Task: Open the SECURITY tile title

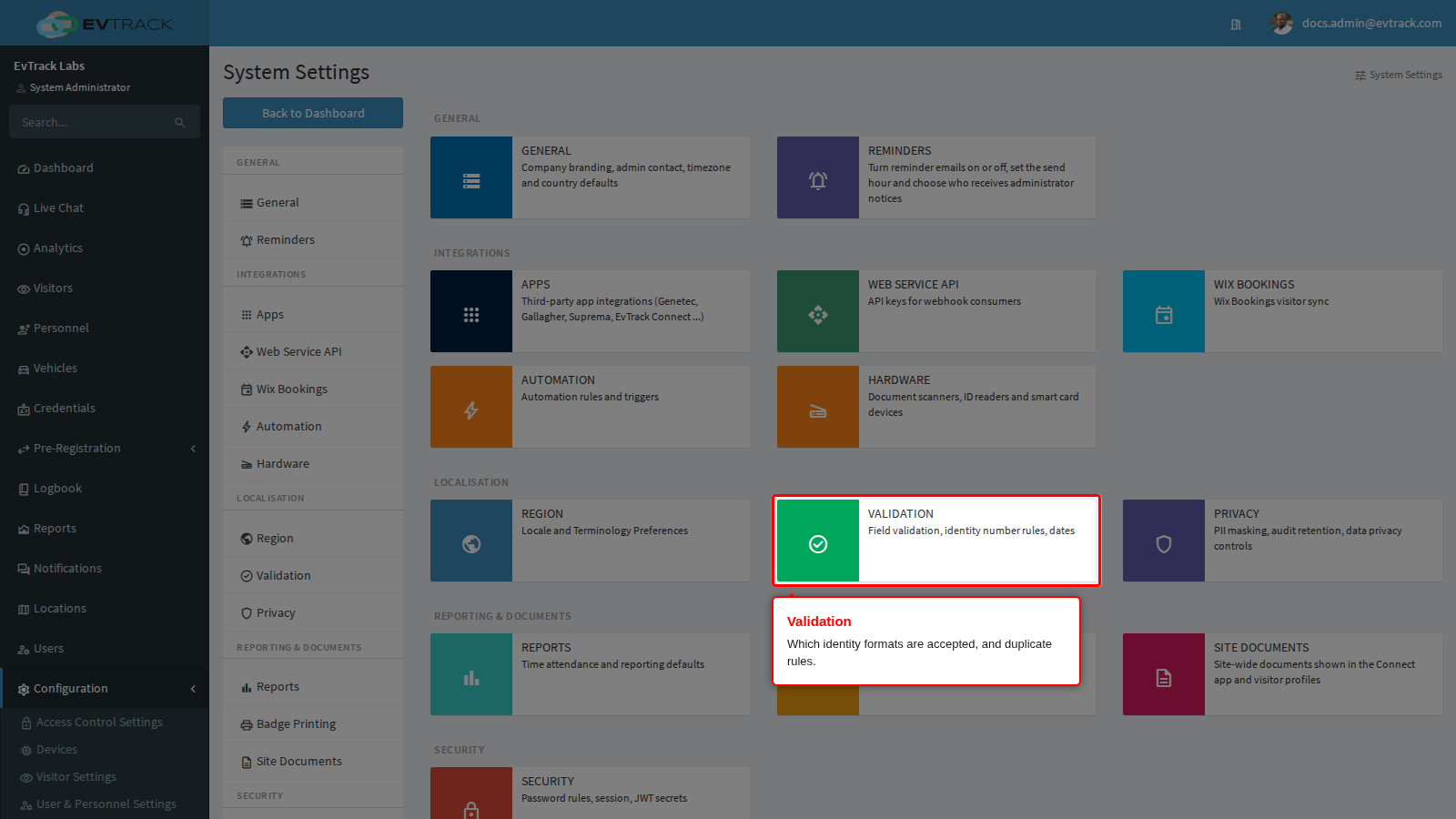Action: click(548, 782)
